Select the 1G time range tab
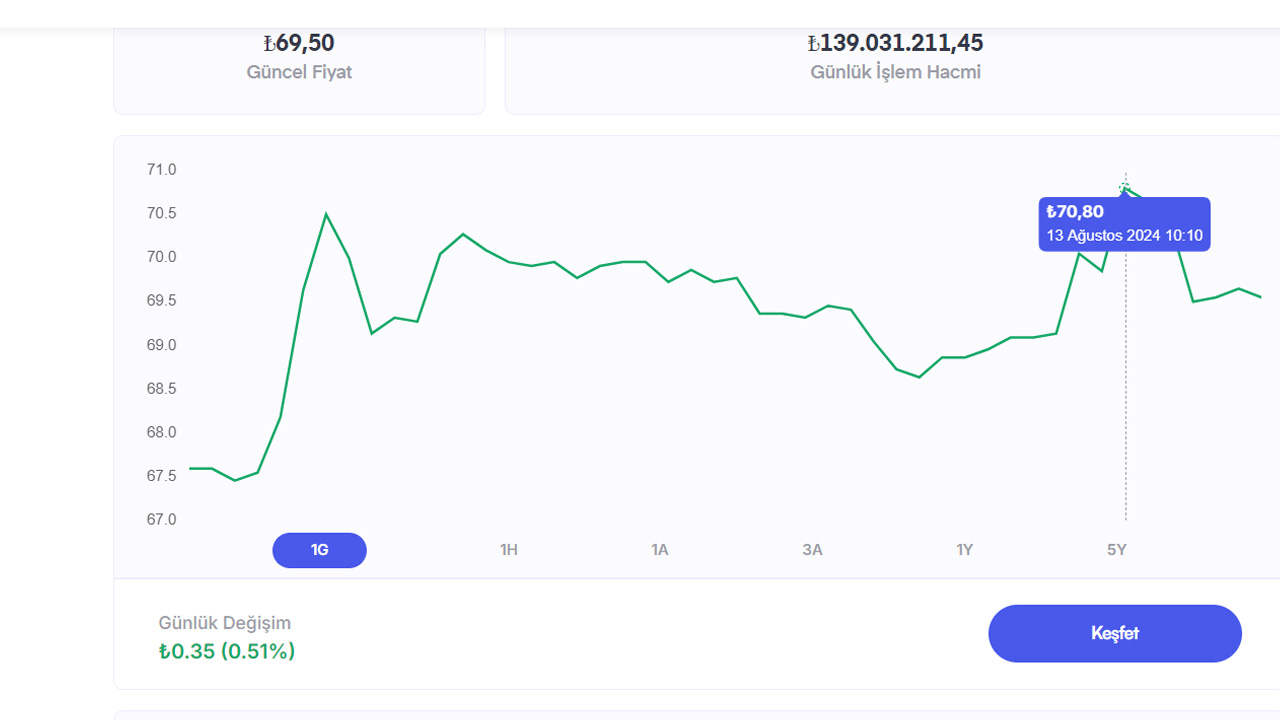This screenshot has width=1280, height=720. (x=319, y=550)
